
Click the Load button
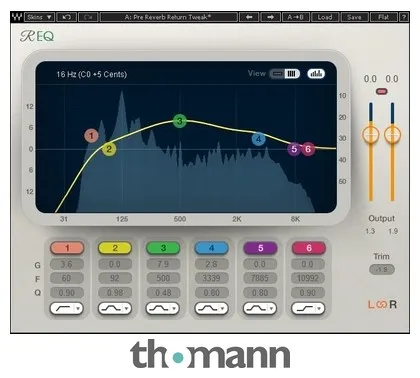(x=325, y=17)
